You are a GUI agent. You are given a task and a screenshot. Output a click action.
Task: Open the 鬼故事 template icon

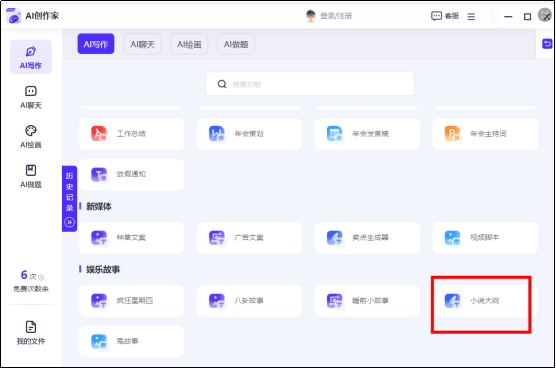click(x=99, y=341)
